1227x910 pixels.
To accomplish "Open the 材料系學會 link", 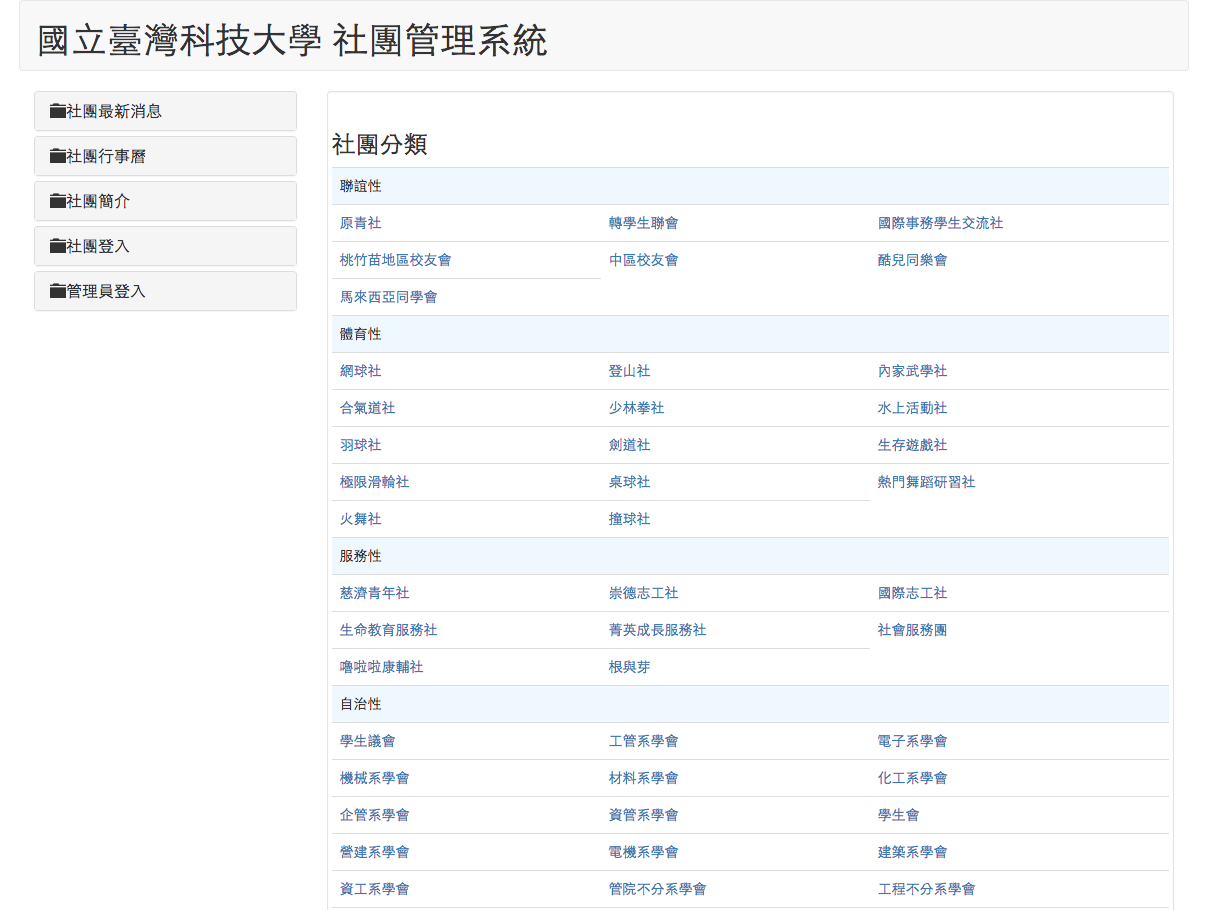I will pos(643,778).
